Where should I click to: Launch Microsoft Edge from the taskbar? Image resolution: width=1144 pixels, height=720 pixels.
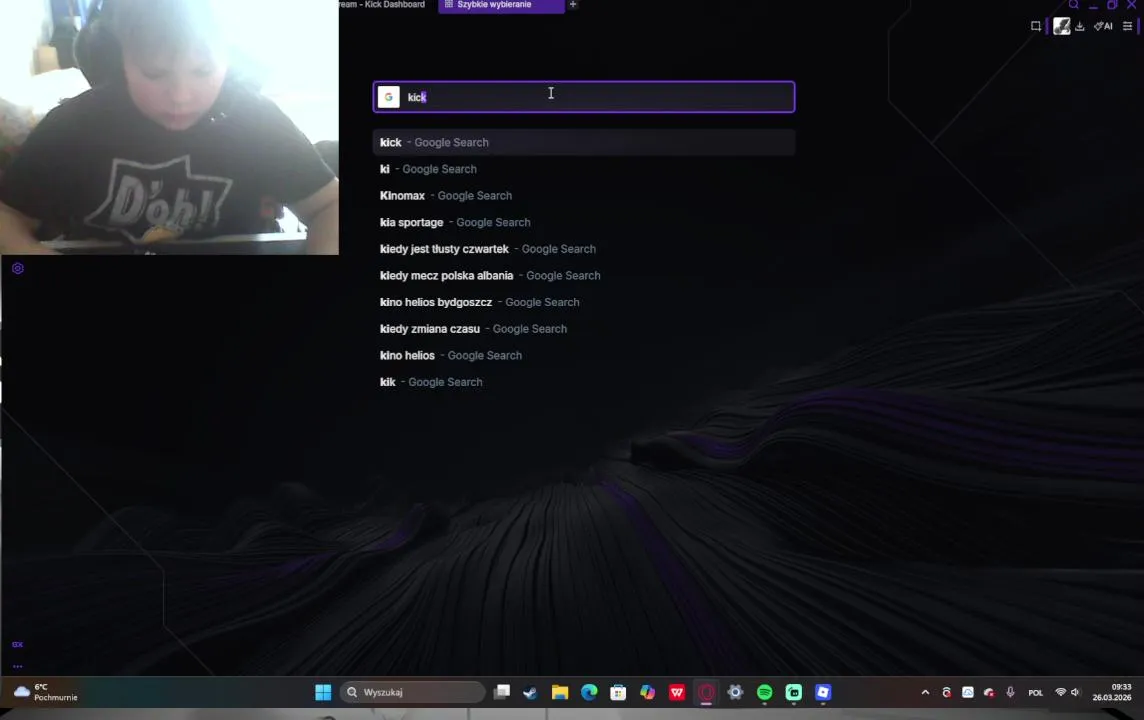[589, 692]
